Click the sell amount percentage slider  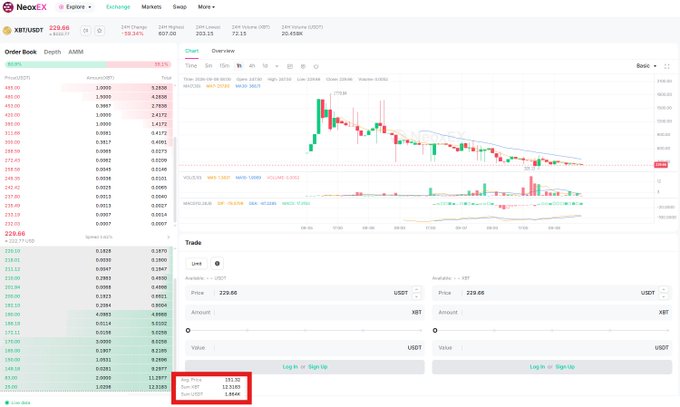point(552,330)
